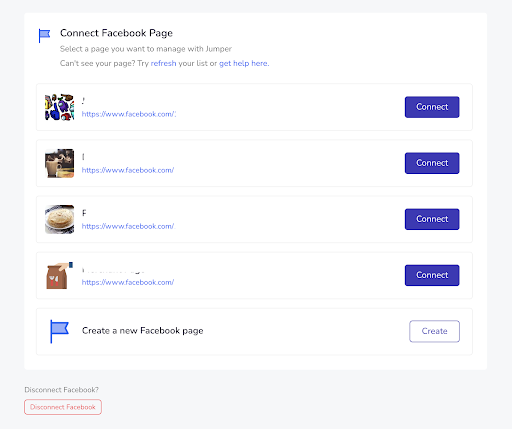
Task: Open the Facebook URL under coffee page
Action: click(x=128, y=170)
